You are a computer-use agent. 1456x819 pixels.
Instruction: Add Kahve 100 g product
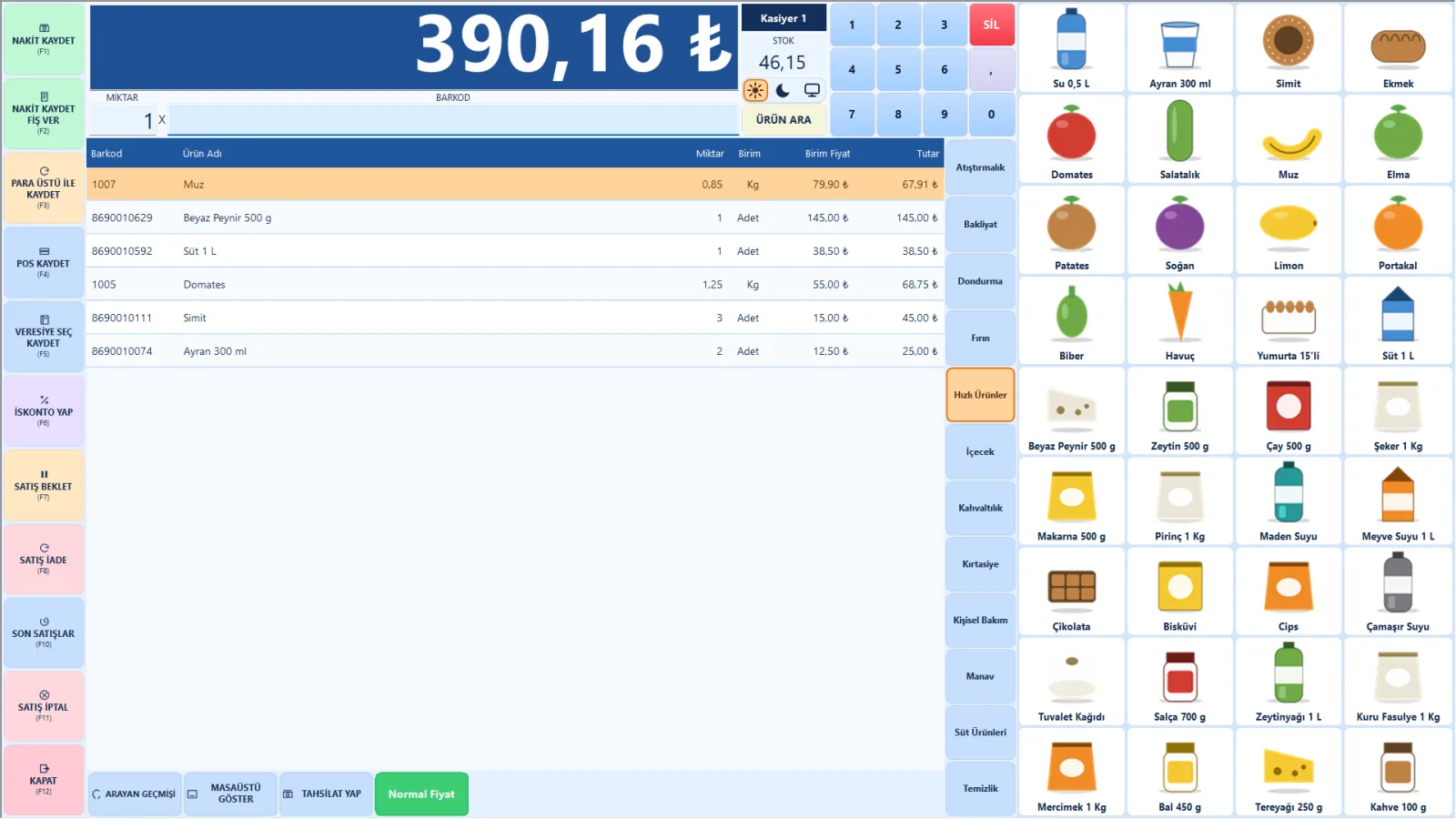coord(1398,771)
